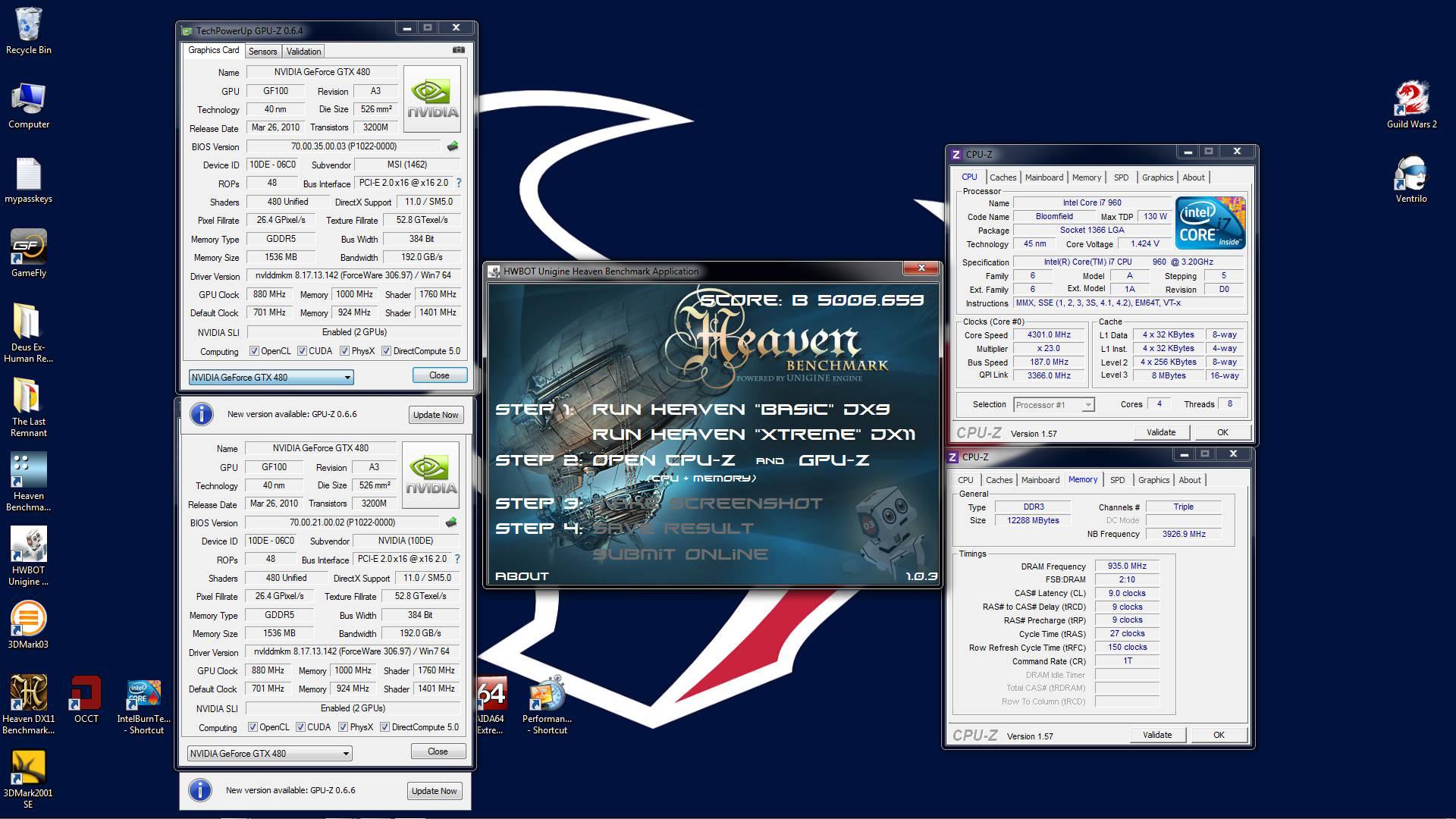Click Run Heaven "Basic" DX9 step

click(x=741, y=409)
